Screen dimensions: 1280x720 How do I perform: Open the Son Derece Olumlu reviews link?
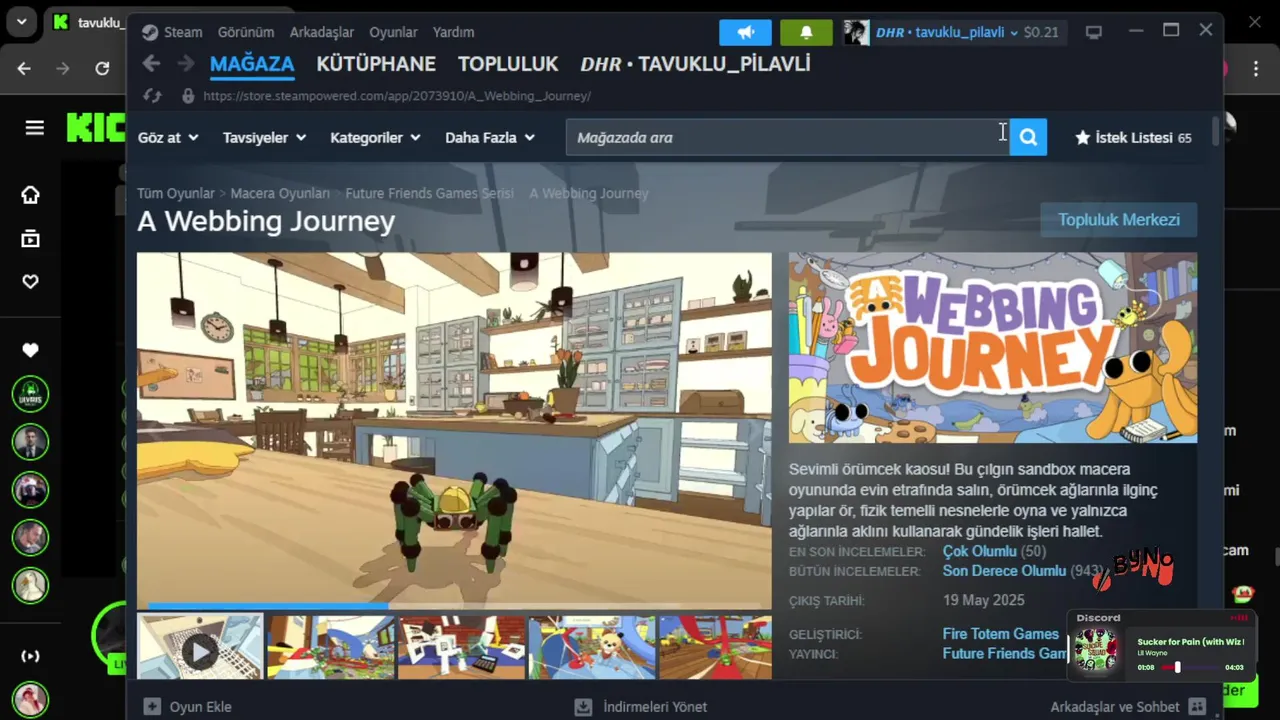(1004, 570)
